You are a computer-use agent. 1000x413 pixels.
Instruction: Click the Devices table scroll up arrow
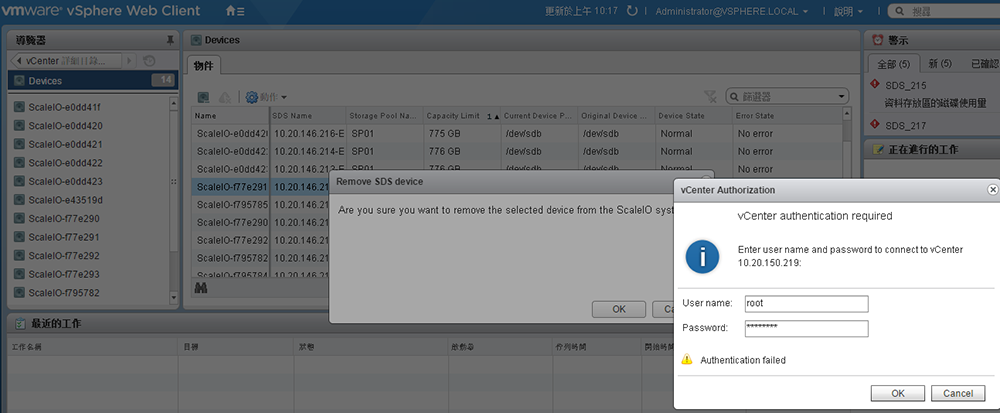point(846,113)
